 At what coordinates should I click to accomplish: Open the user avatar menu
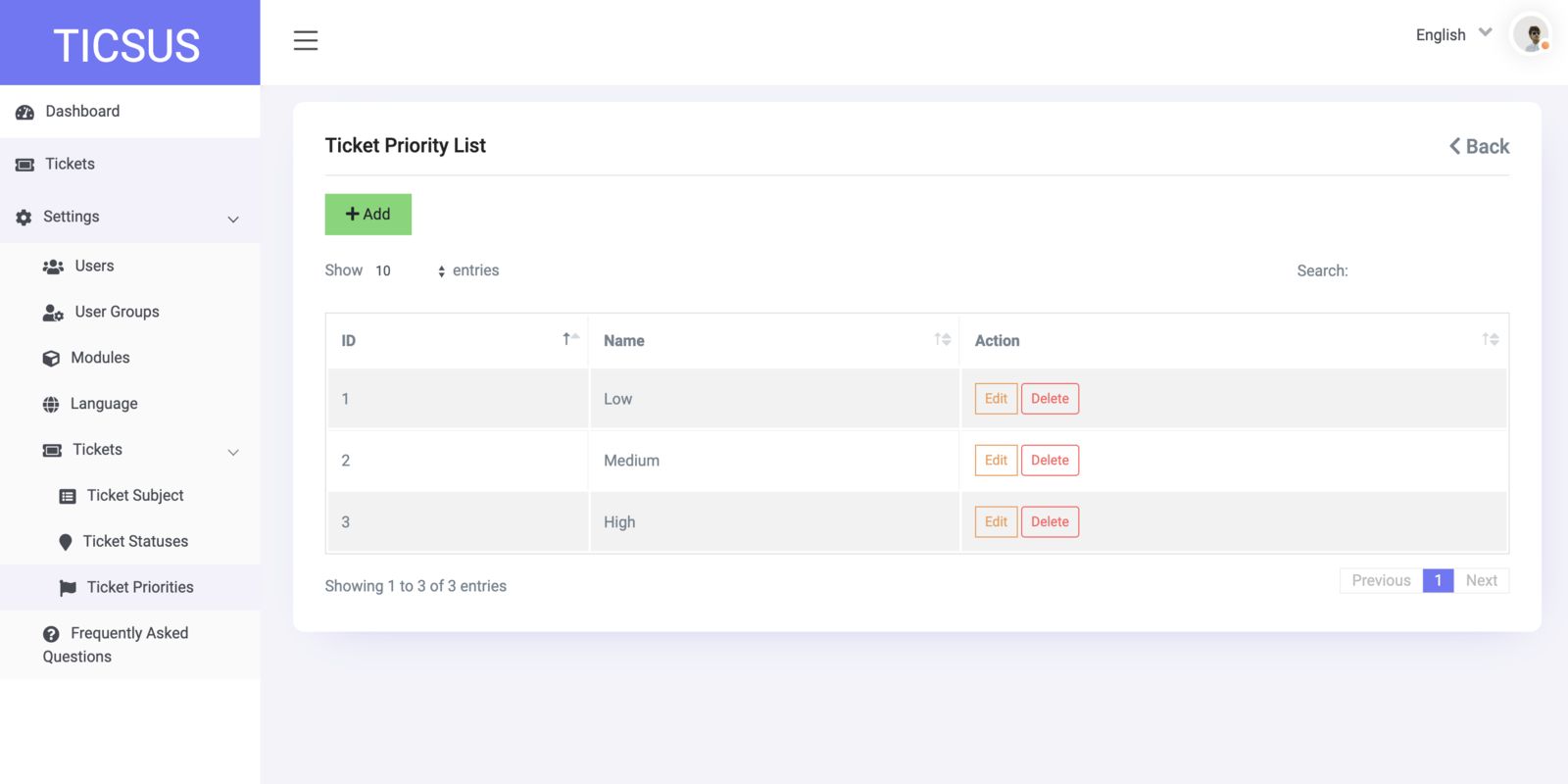tap(1531, 34)
